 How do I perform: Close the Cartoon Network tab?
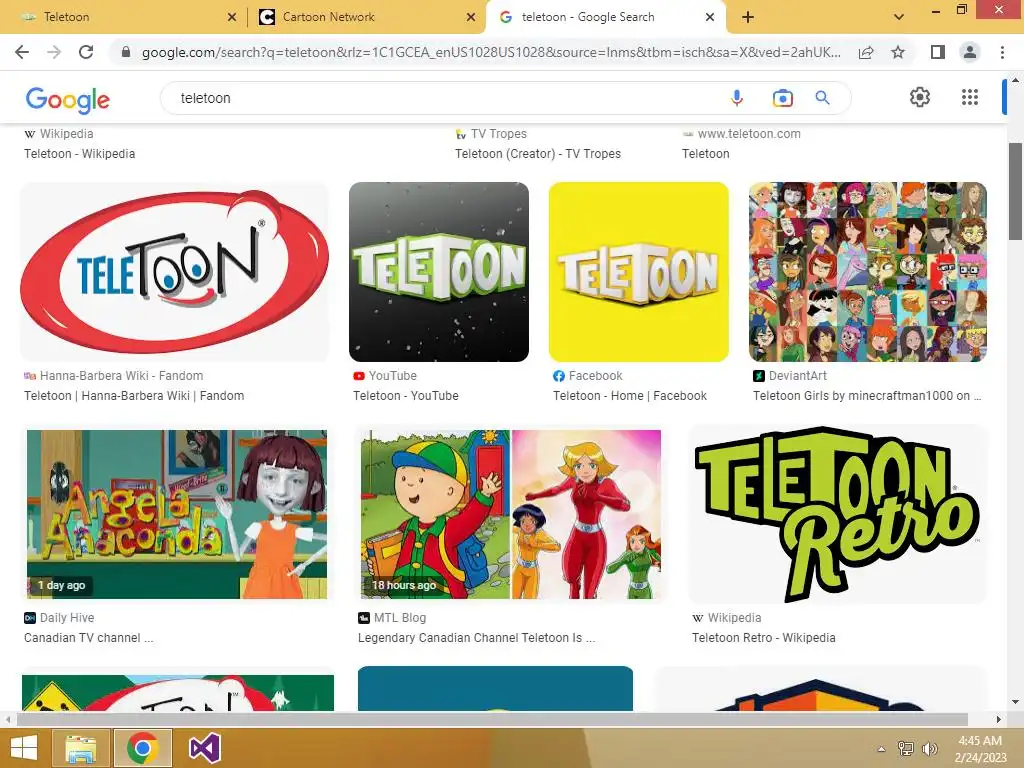click(471, 17)
